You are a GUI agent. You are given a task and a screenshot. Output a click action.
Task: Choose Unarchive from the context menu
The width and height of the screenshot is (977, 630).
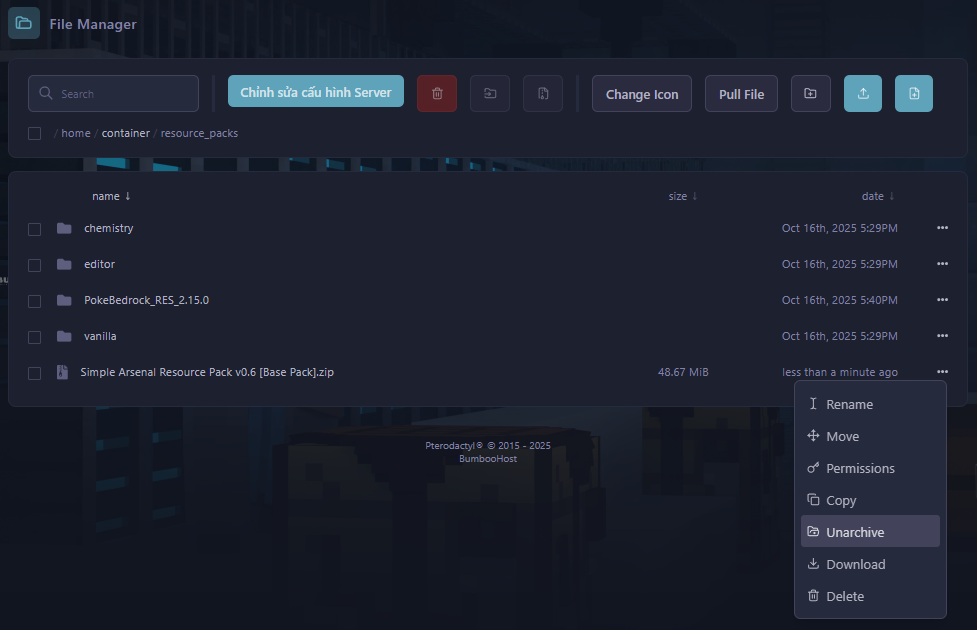click(855, 532)
